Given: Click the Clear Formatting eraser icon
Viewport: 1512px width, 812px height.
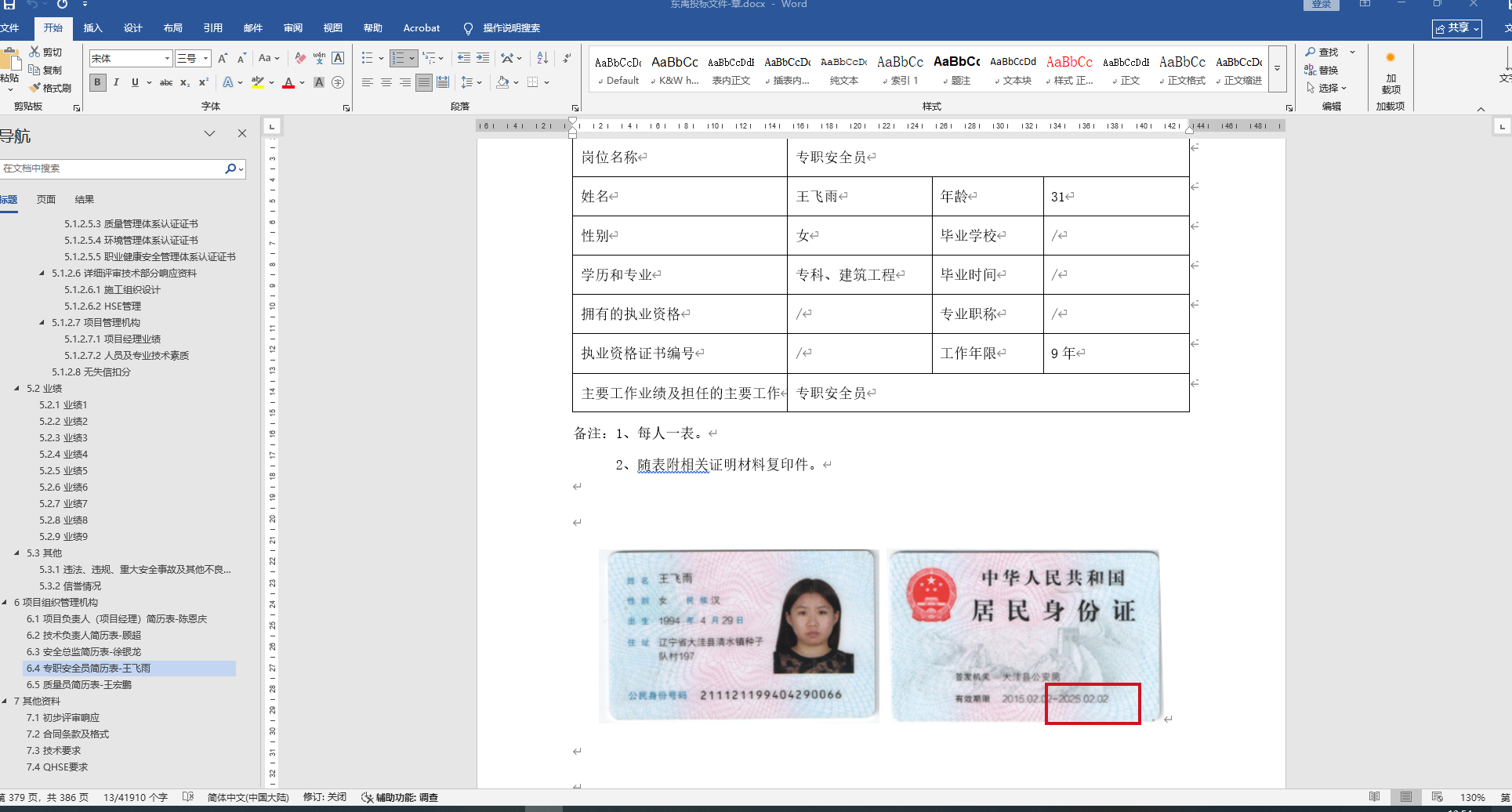Looking at the screenshot, I should (300, 58).
